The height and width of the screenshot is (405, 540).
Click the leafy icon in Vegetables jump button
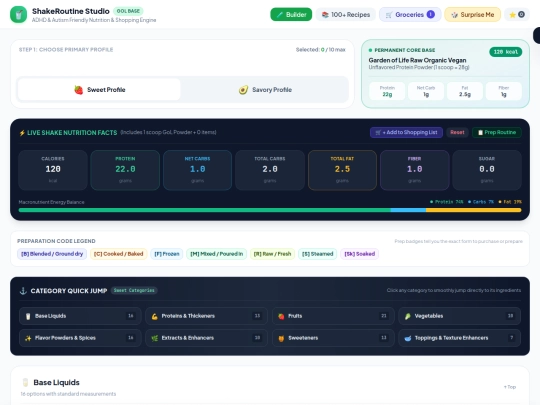[x=408, y=316]
